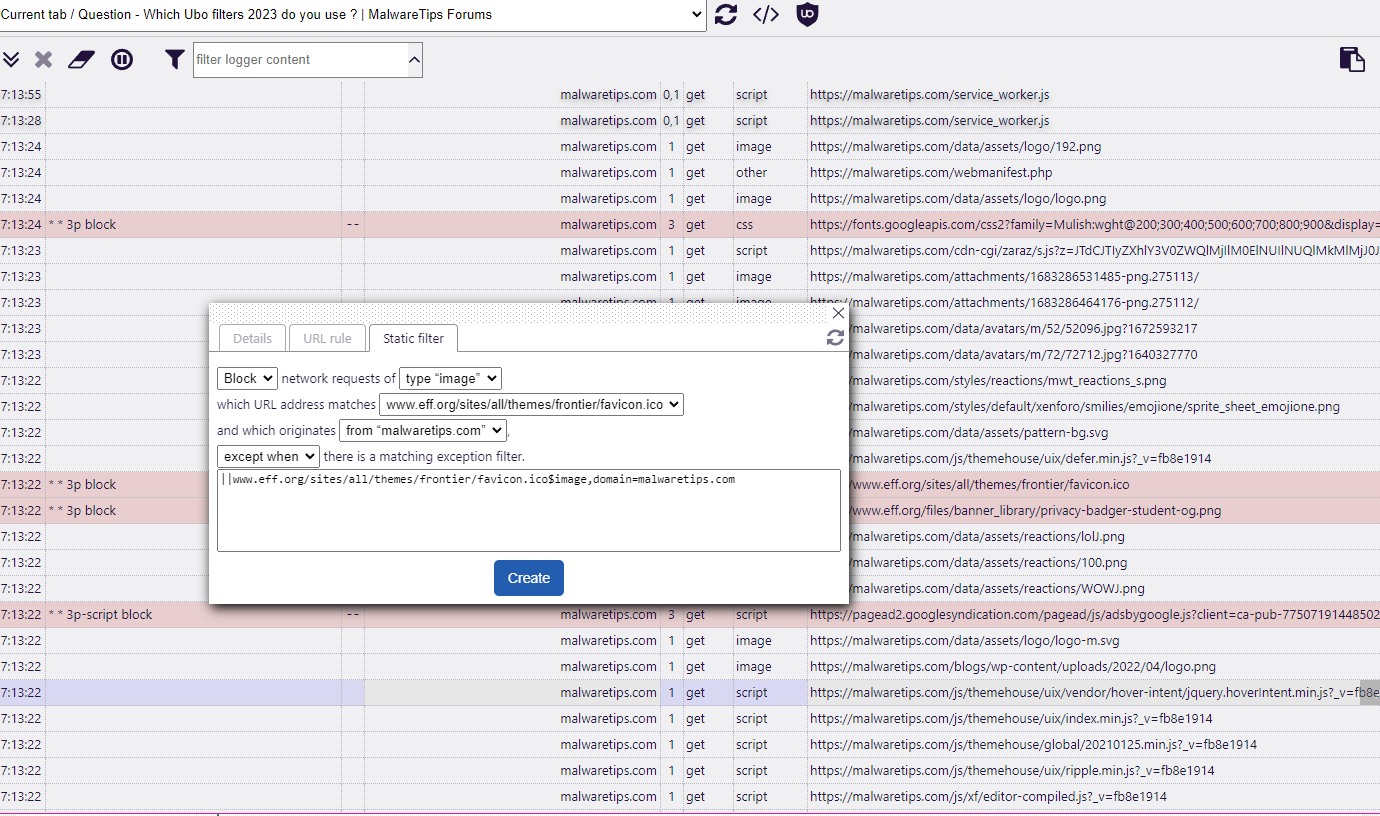Open the "except when" dropdown
This screenshot has width=1380, height=816.
point(268,457)
